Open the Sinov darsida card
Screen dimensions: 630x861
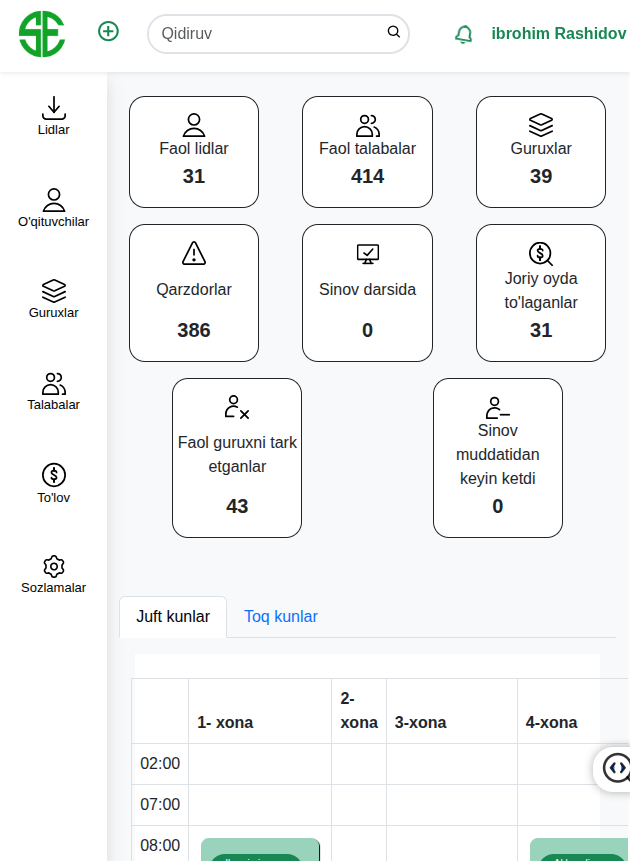click(367, 292)
